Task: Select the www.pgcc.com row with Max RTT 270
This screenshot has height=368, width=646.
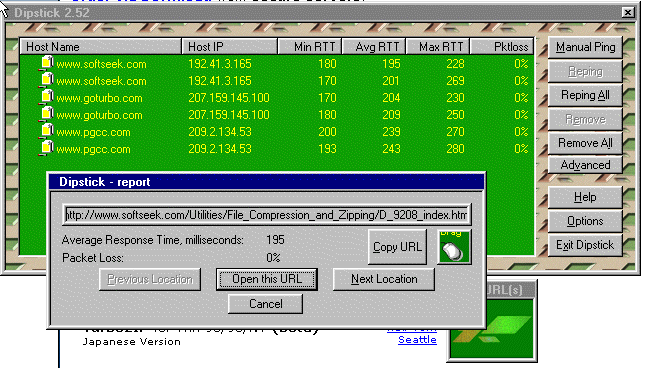Action: click(277, 131)
